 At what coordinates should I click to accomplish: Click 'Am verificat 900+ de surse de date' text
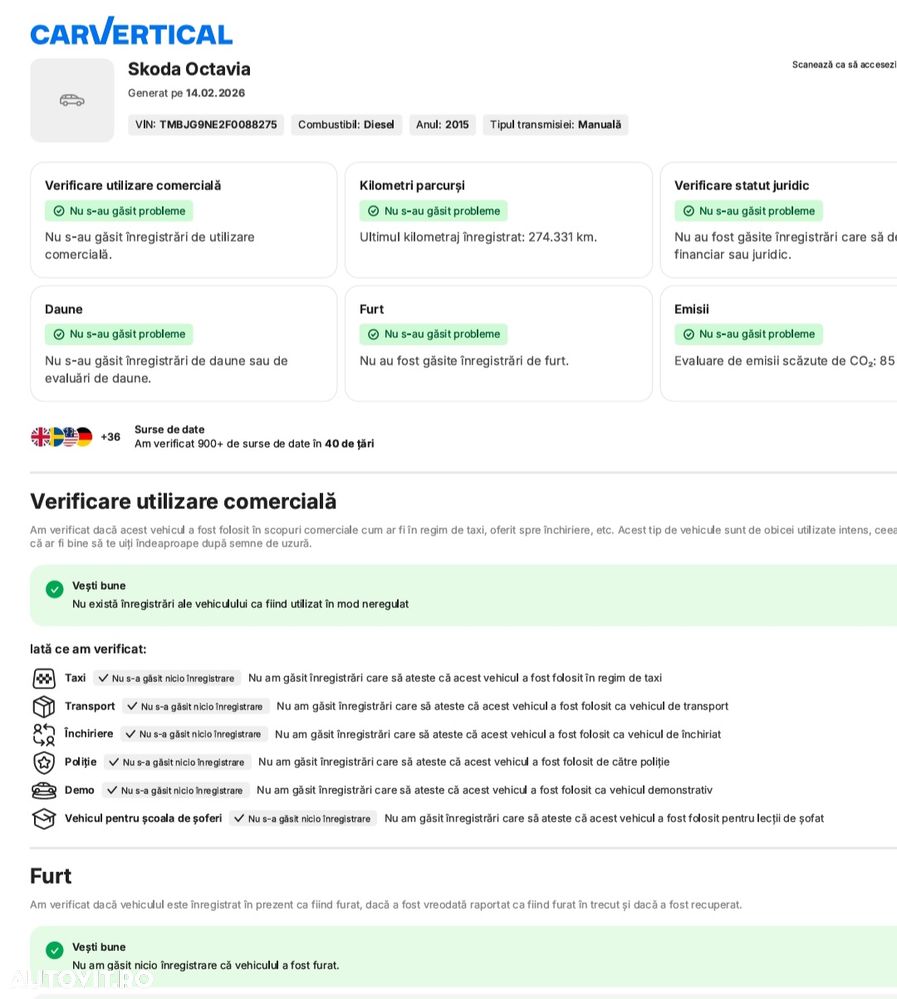(x=254, y=443)
